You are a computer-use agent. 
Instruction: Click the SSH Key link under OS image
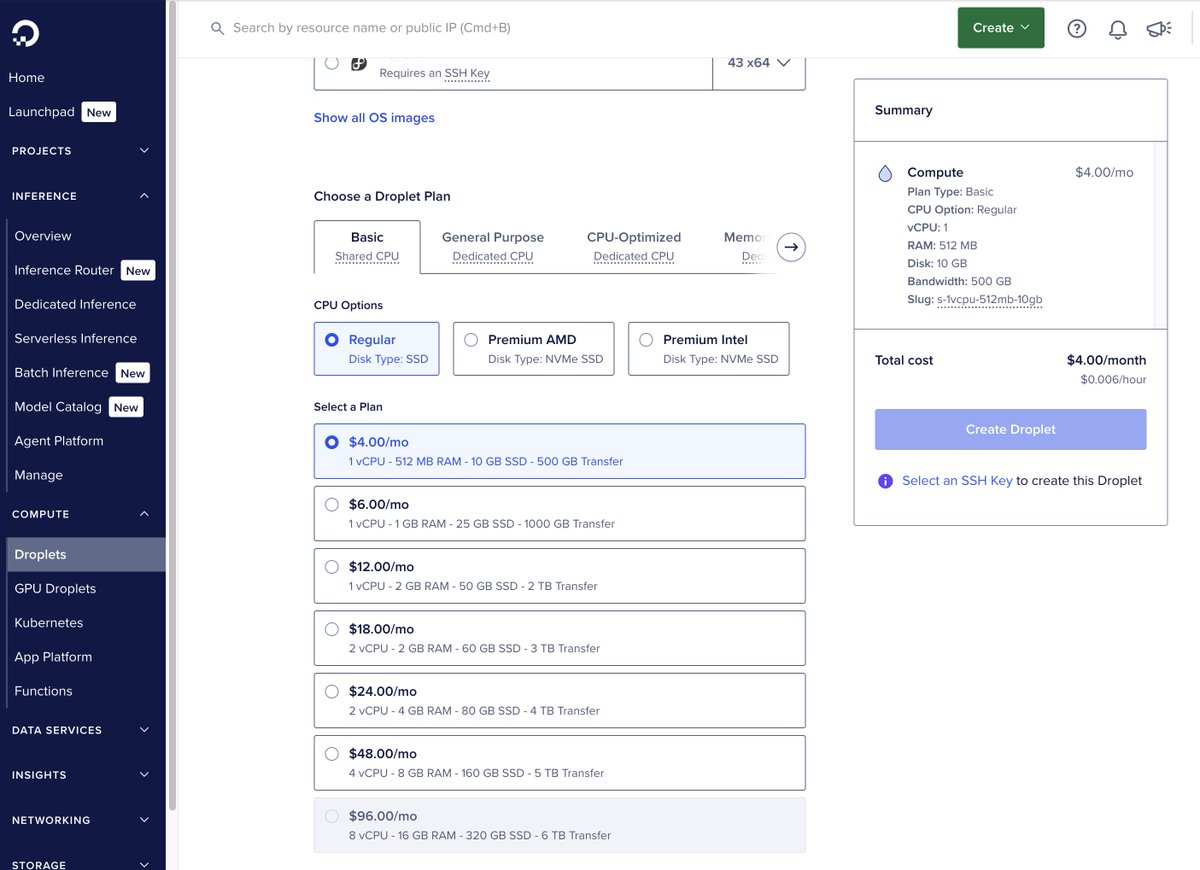tap(467, 74)
